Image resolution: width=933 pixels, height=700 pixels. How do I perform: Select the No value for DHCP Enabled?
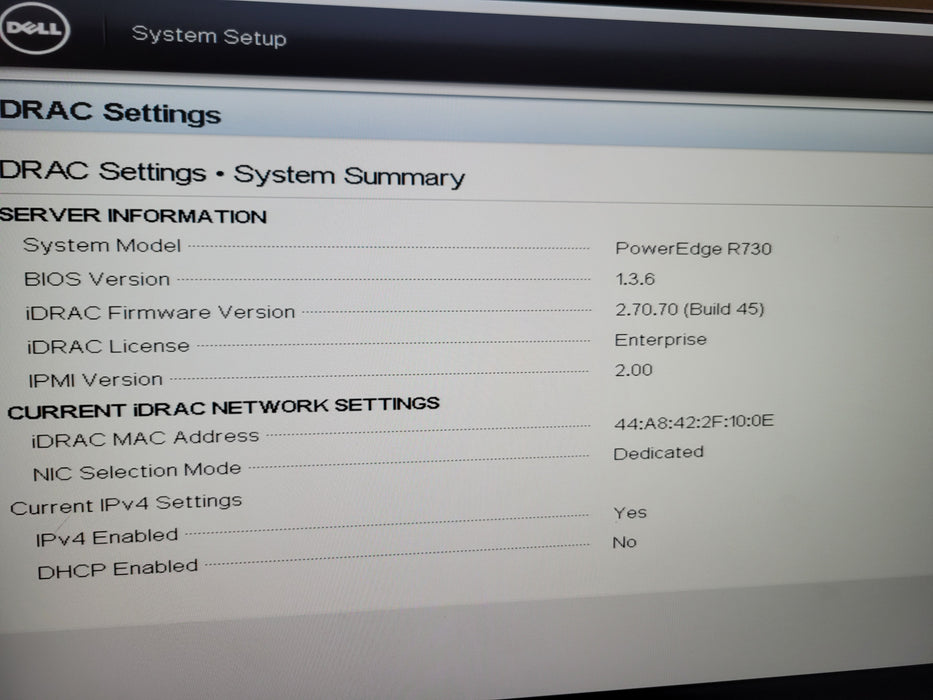tap(625, 542)
